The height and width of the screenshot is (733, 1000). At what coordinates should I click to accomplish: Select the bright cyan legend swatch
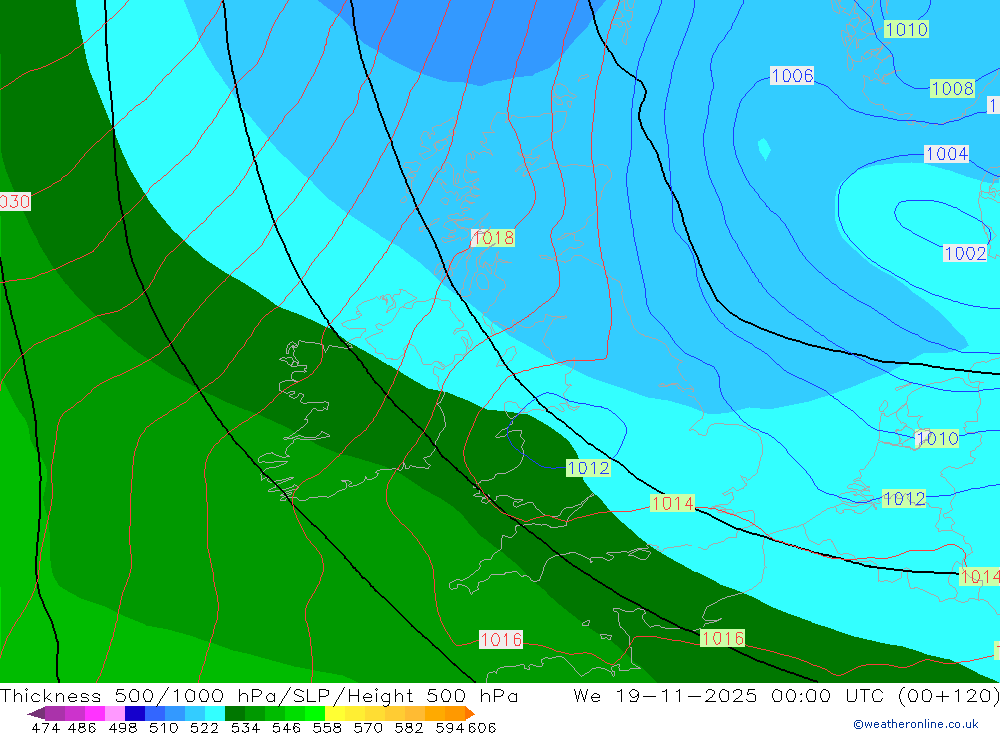[215, 713]
